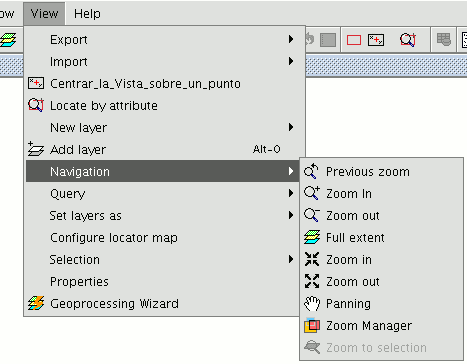467x364 pixels.
Task: Open Zoom Manager from the submenu
Action: tap(381, 326)
